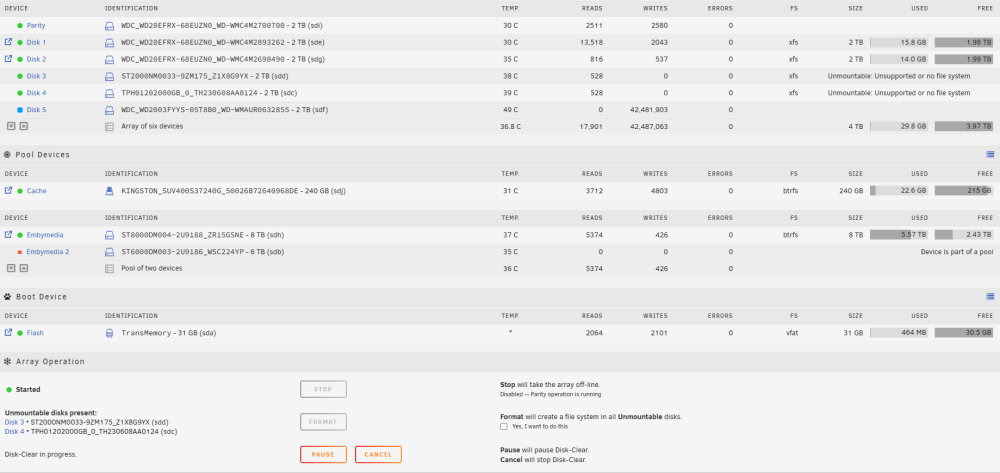Click the 49 C temperature for Disk 5
The width and height of the screenshot is (1000, 473).
511,110
